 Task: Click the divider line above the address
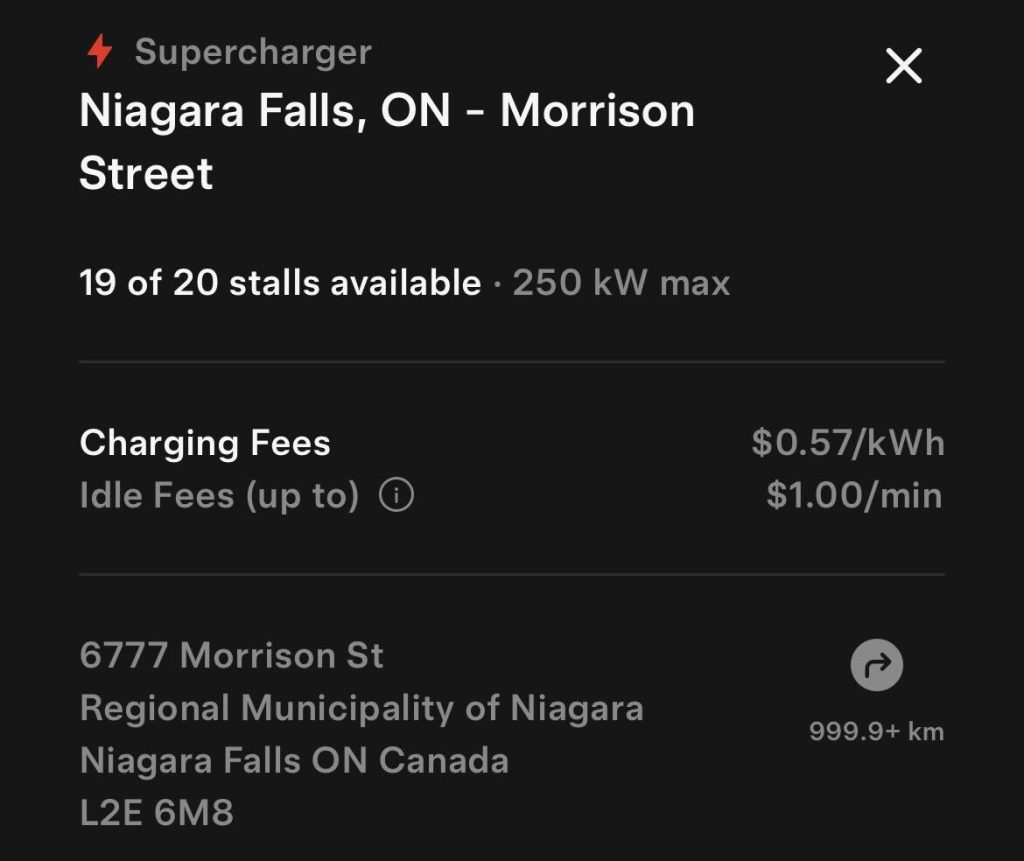511,575
